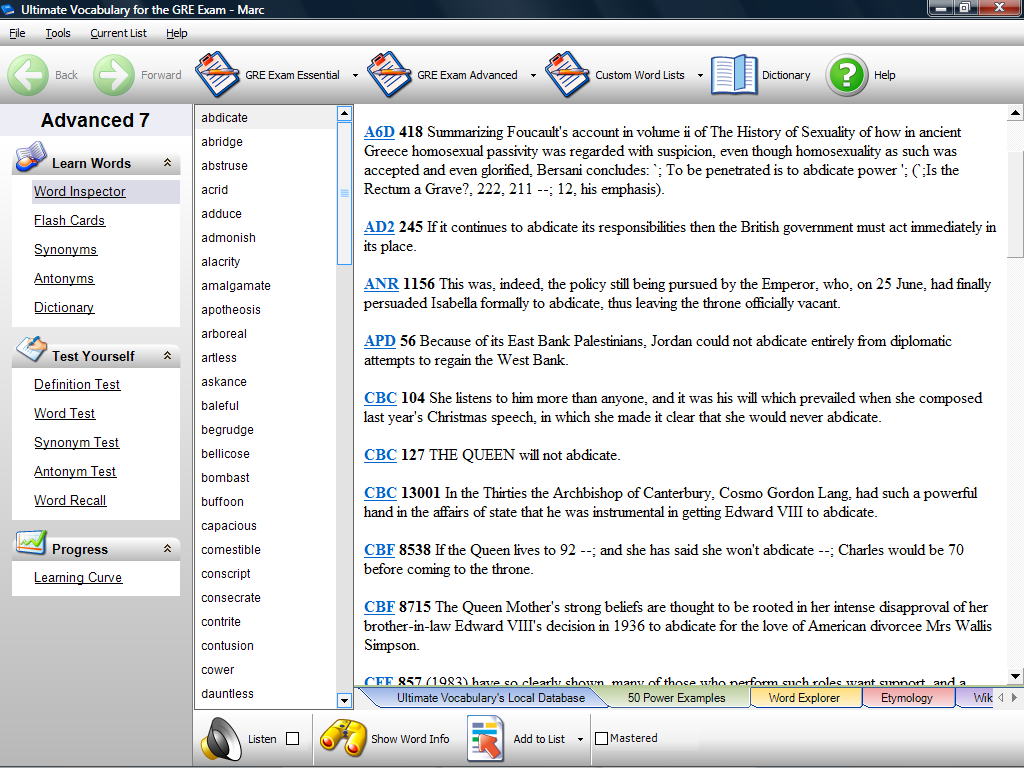This screenshot has width=1024, height=768.
Task: Open the File menu
Action: pos(17,33)
